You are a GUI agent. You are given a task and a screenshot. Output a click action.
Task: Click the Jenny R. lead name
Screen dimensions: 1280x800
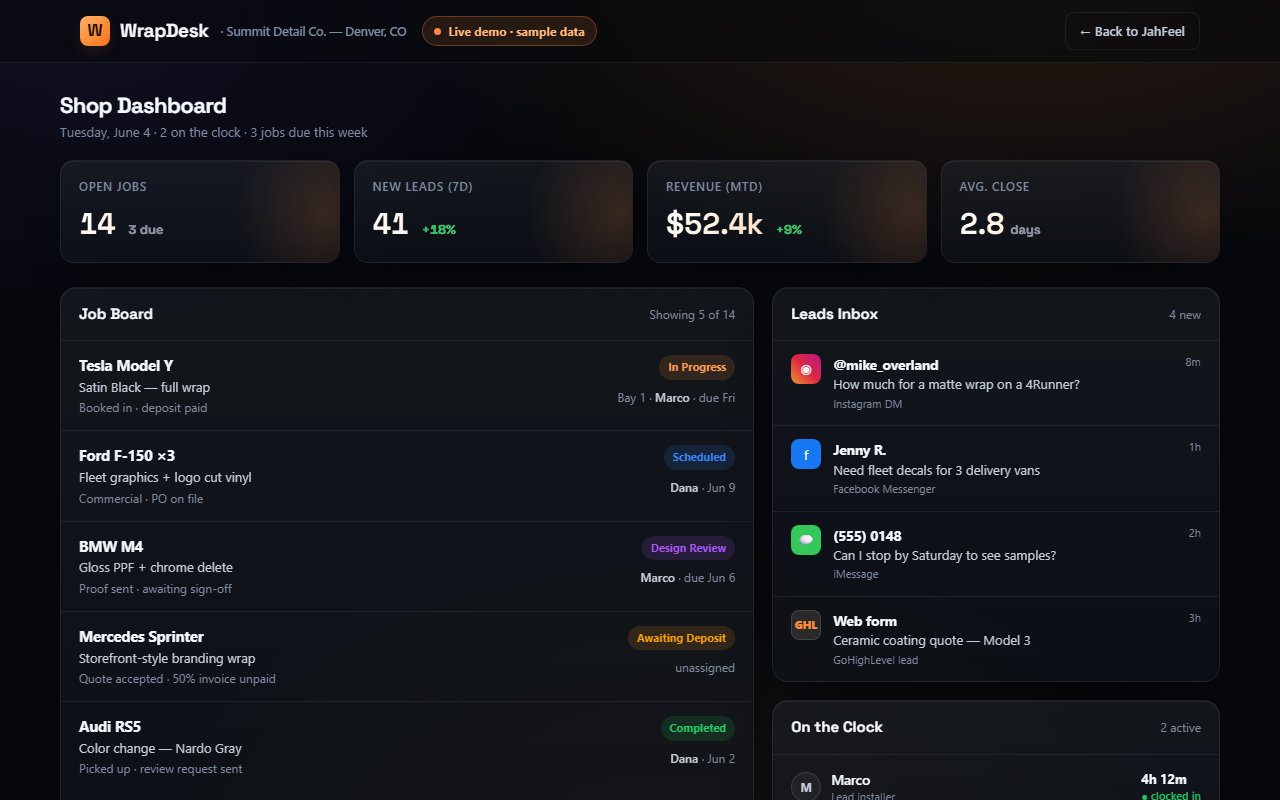coord(860,450)
